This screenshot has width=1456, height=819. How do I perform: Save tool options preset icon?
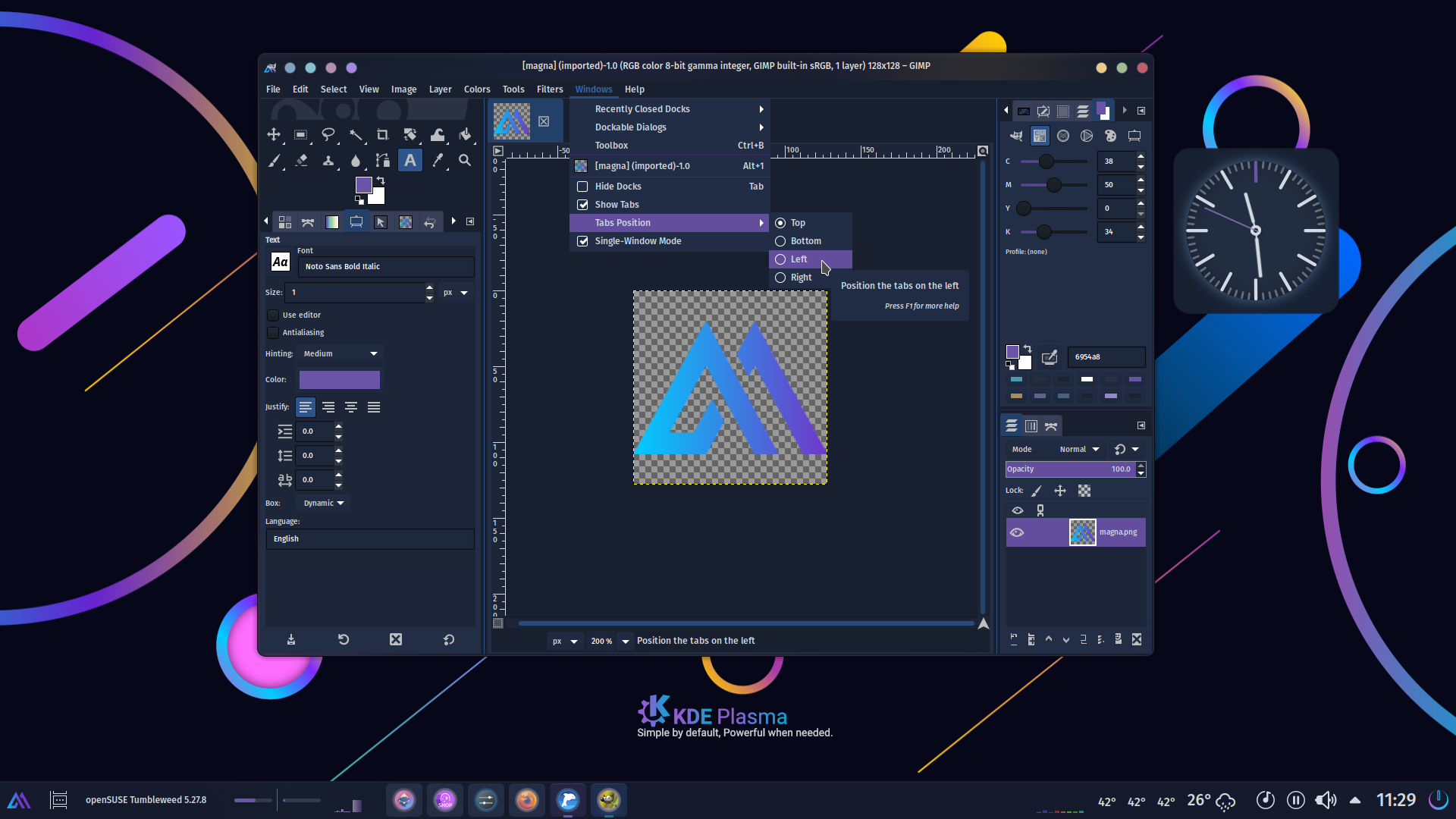(291, 639)
